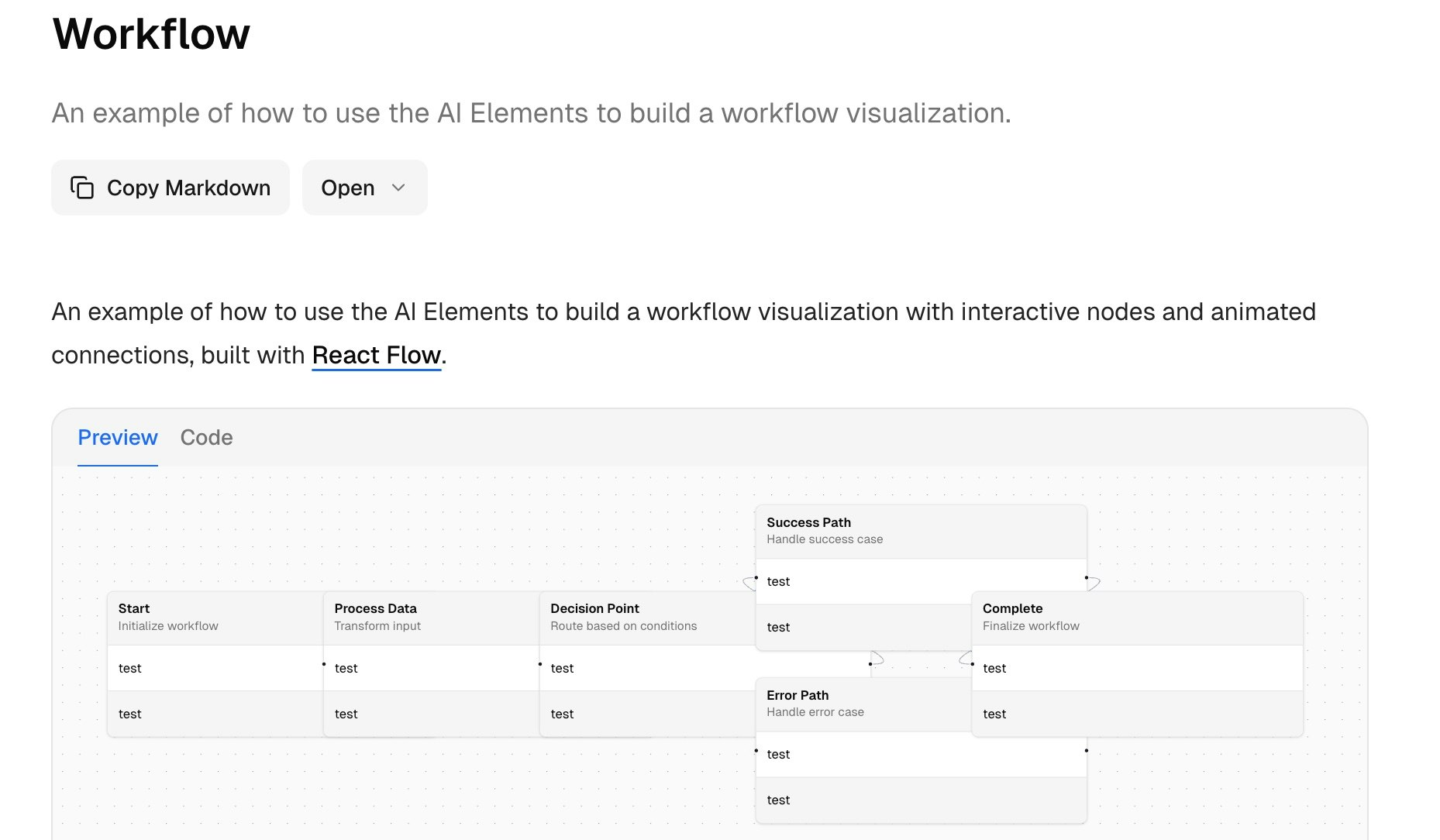The height and width of the screenshot is (840, 1440).
Task: Click the Workflow page heading
Action: [151, 34]
